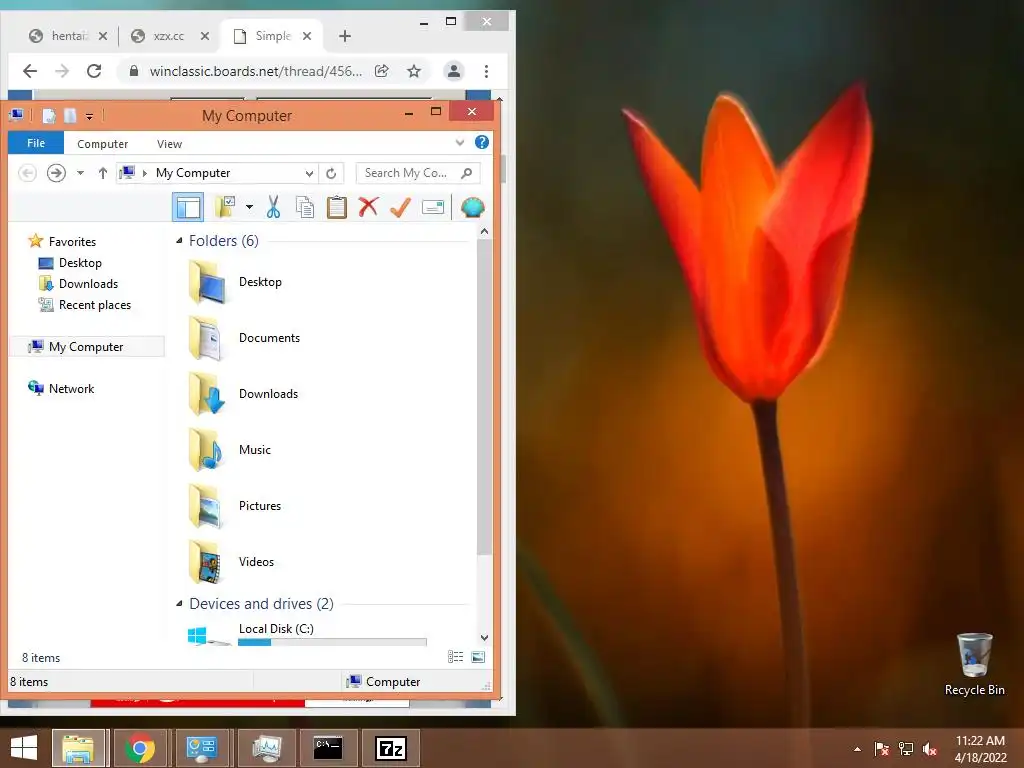The image size is (1024, 768).
Task: Click the Windows Start button
Action: [x=24, y=748]
